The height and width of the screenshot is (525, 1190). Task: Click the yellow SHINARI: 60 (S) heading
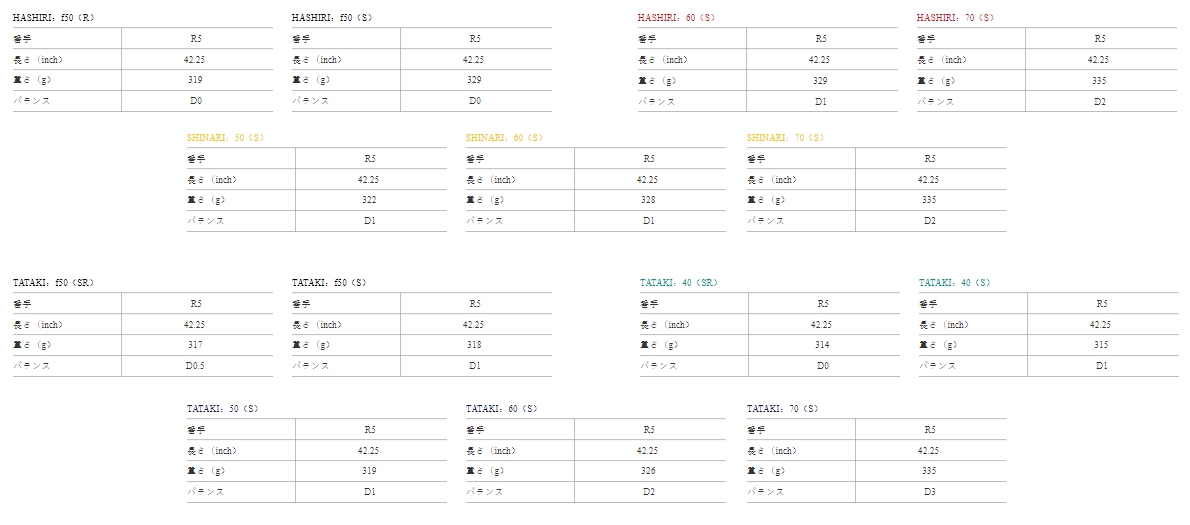505,138
